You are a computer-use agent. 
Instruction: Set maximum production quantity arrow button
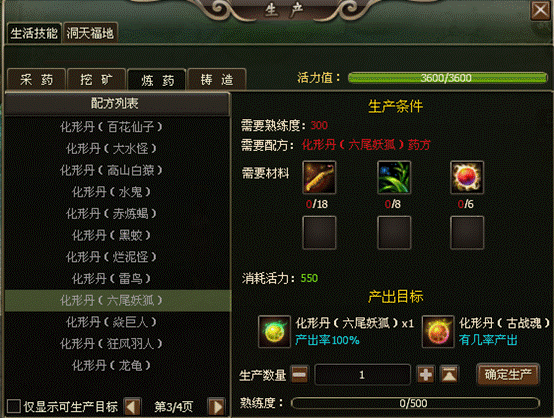point(449,375)
